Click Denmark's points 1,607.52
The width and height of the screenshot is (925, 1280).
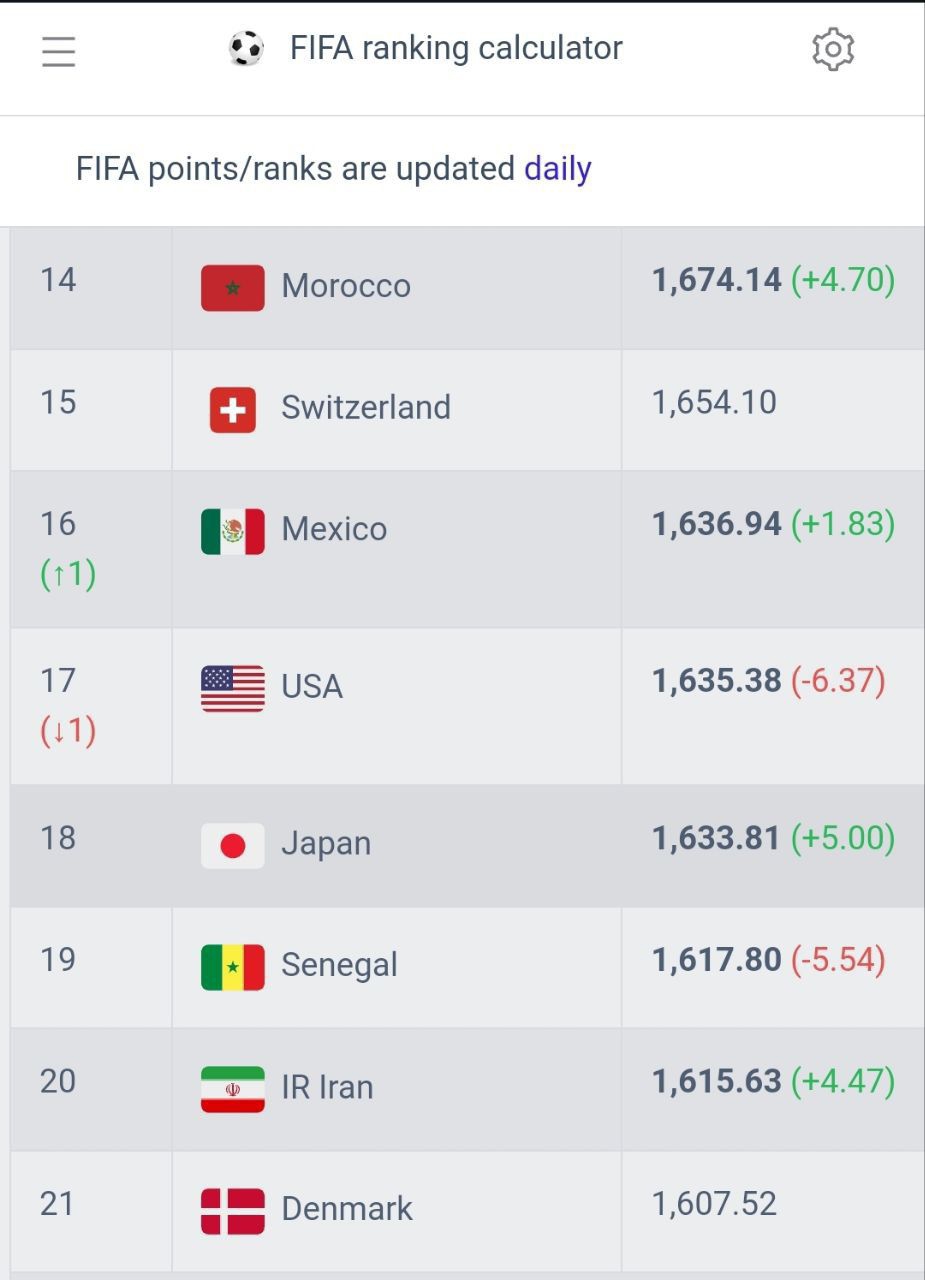pyautogui.click(x=714, y=1203)
